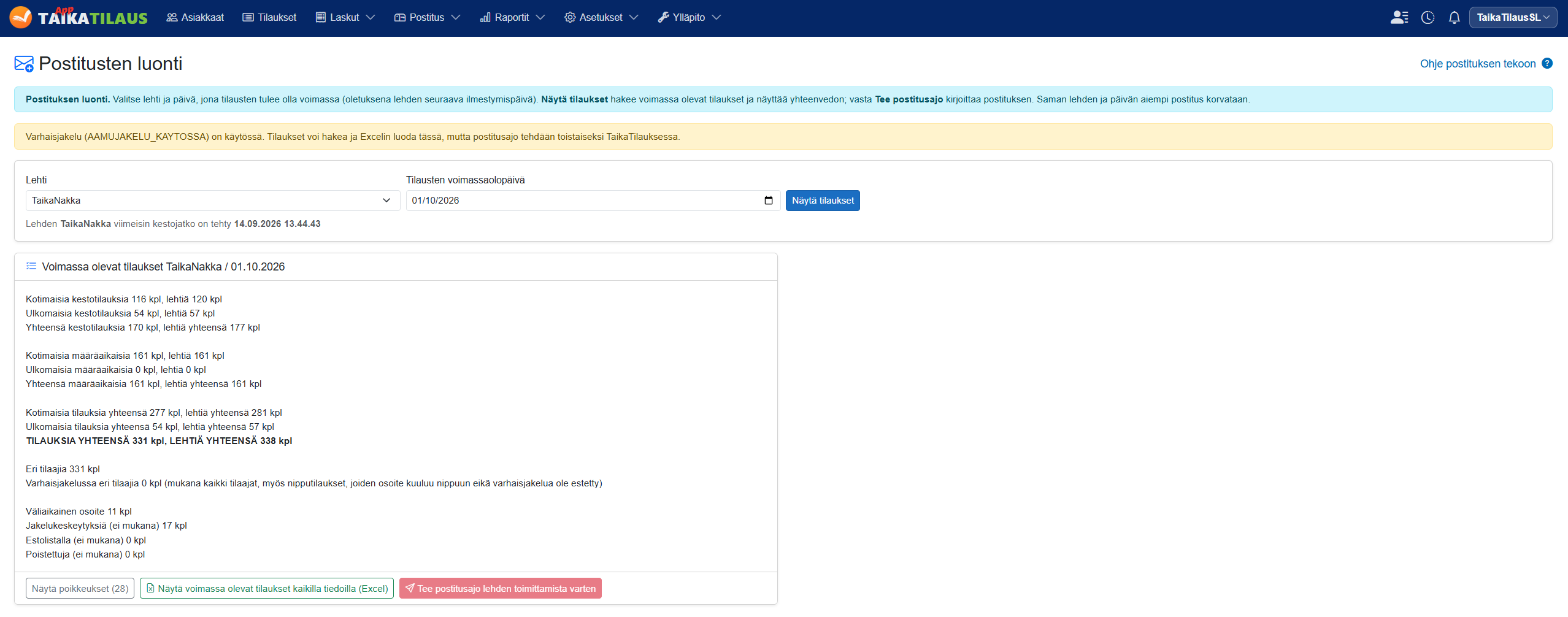1568x617 pixels.
Task: Open the clock history icon
Action: 1428,17
